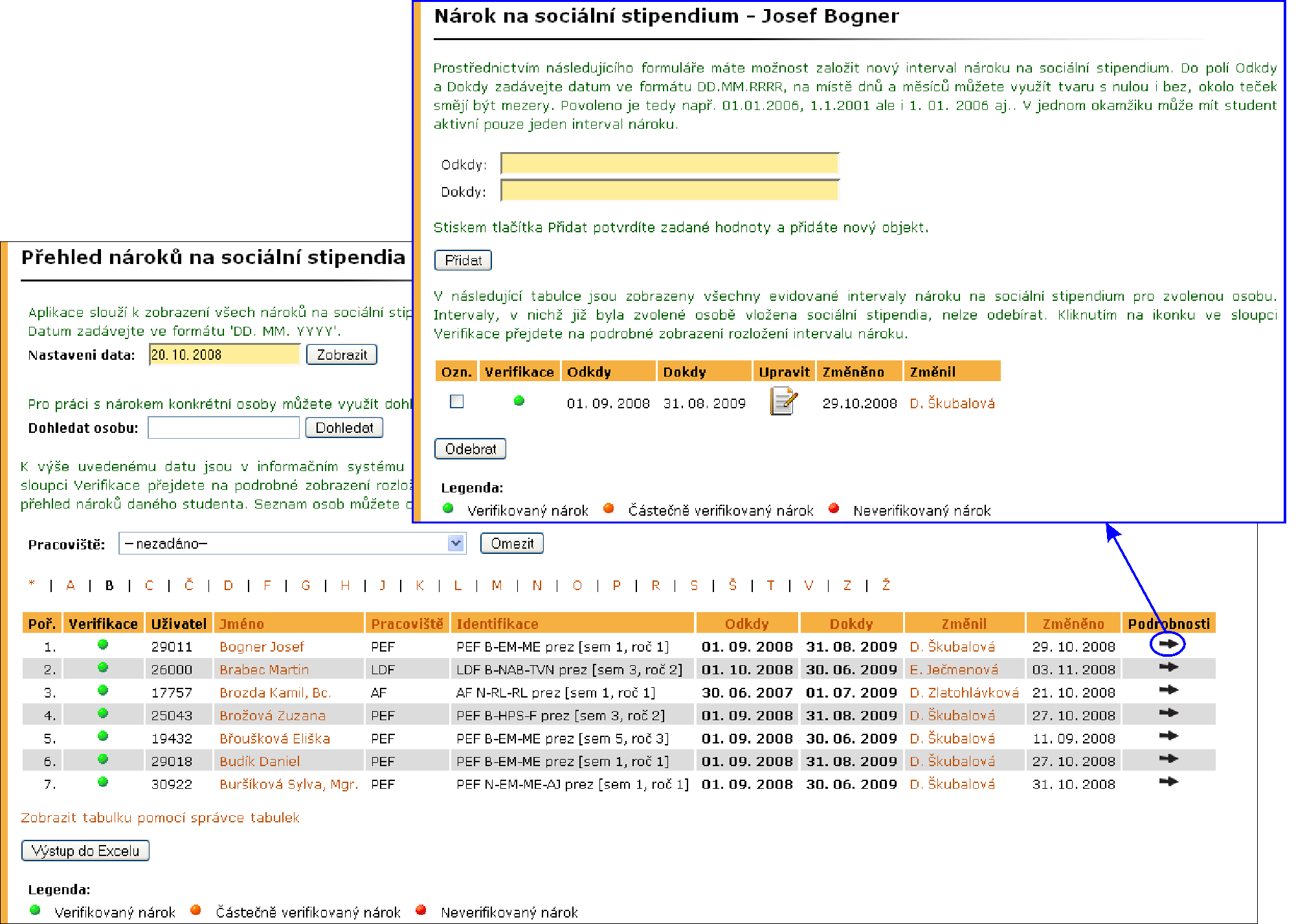
Task: Open the Bogner Josef name link
Action: [262, 646]
